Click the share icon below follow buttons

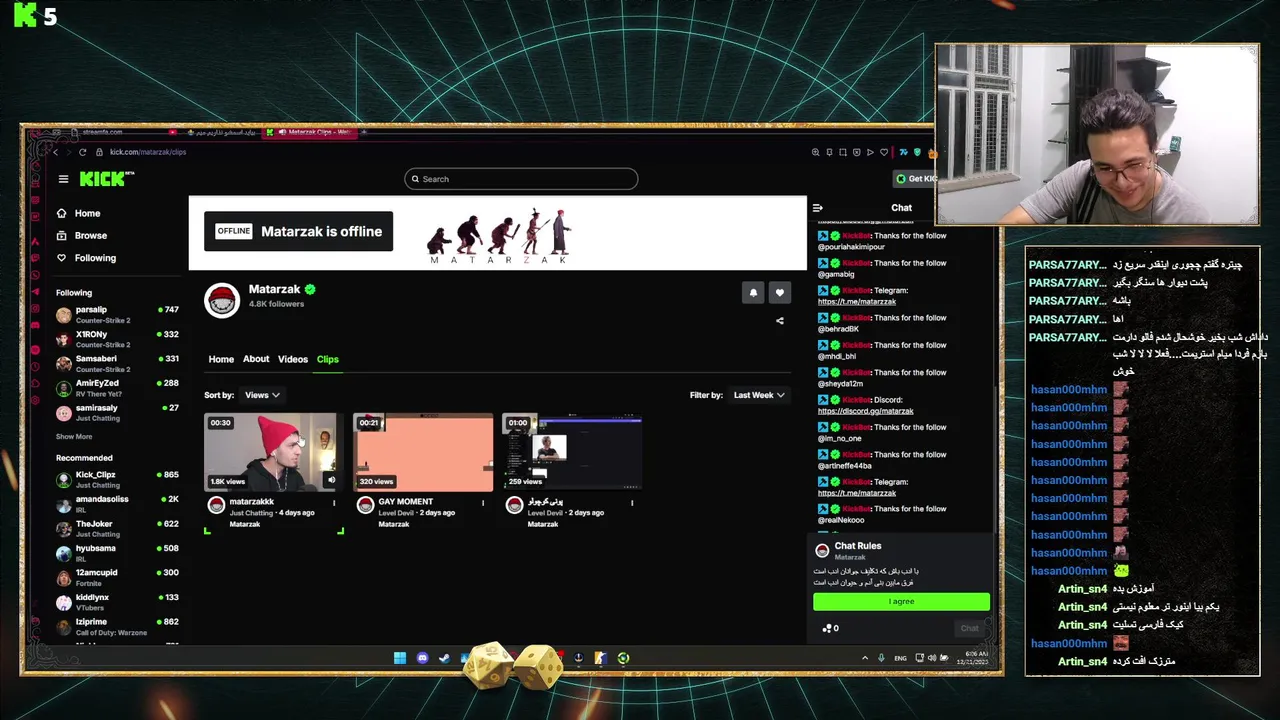pos(780,321)
